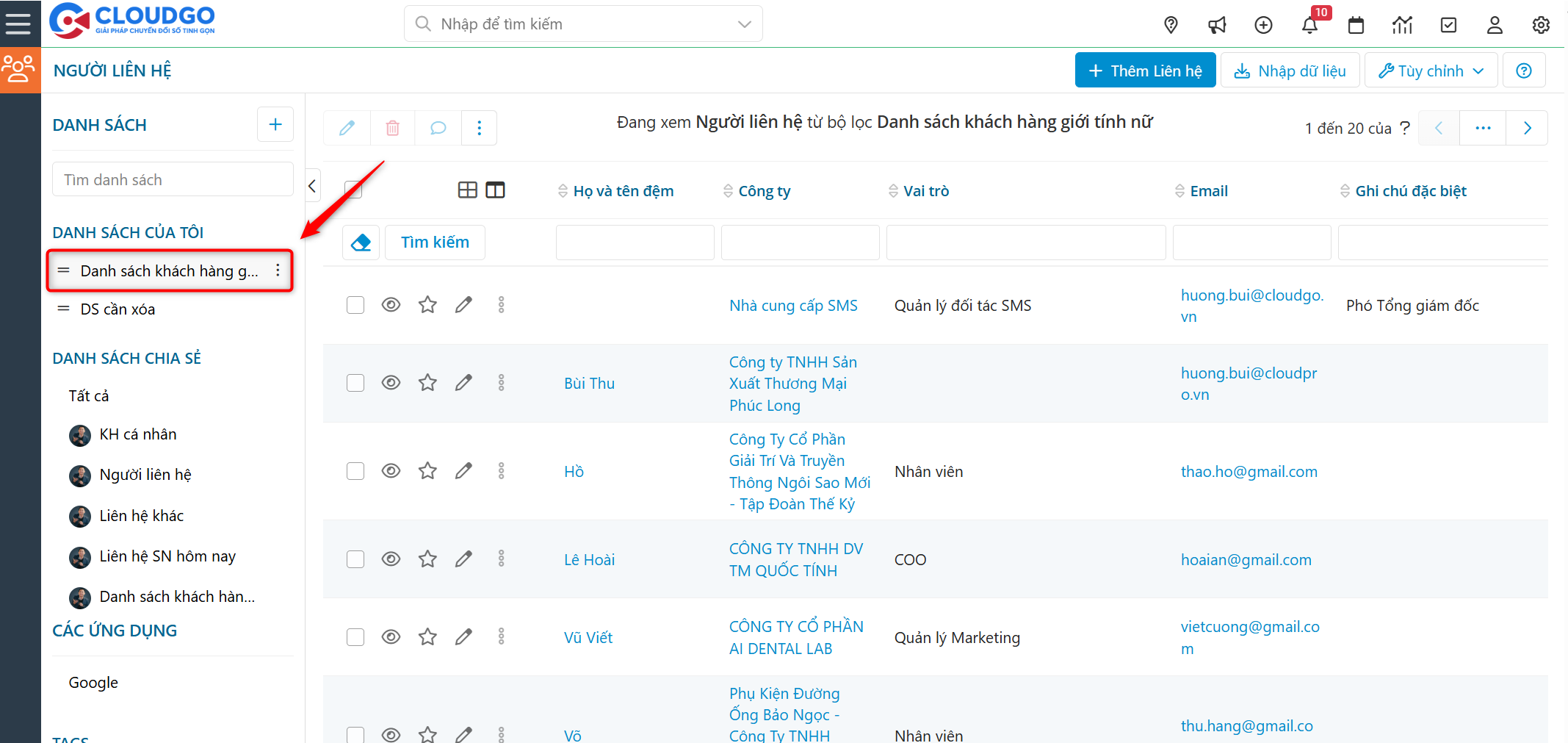The height and width of the screenshot is (743, 1568).
Task: Click the Tìm danh sách search field
Action: (x=173, y=180)
